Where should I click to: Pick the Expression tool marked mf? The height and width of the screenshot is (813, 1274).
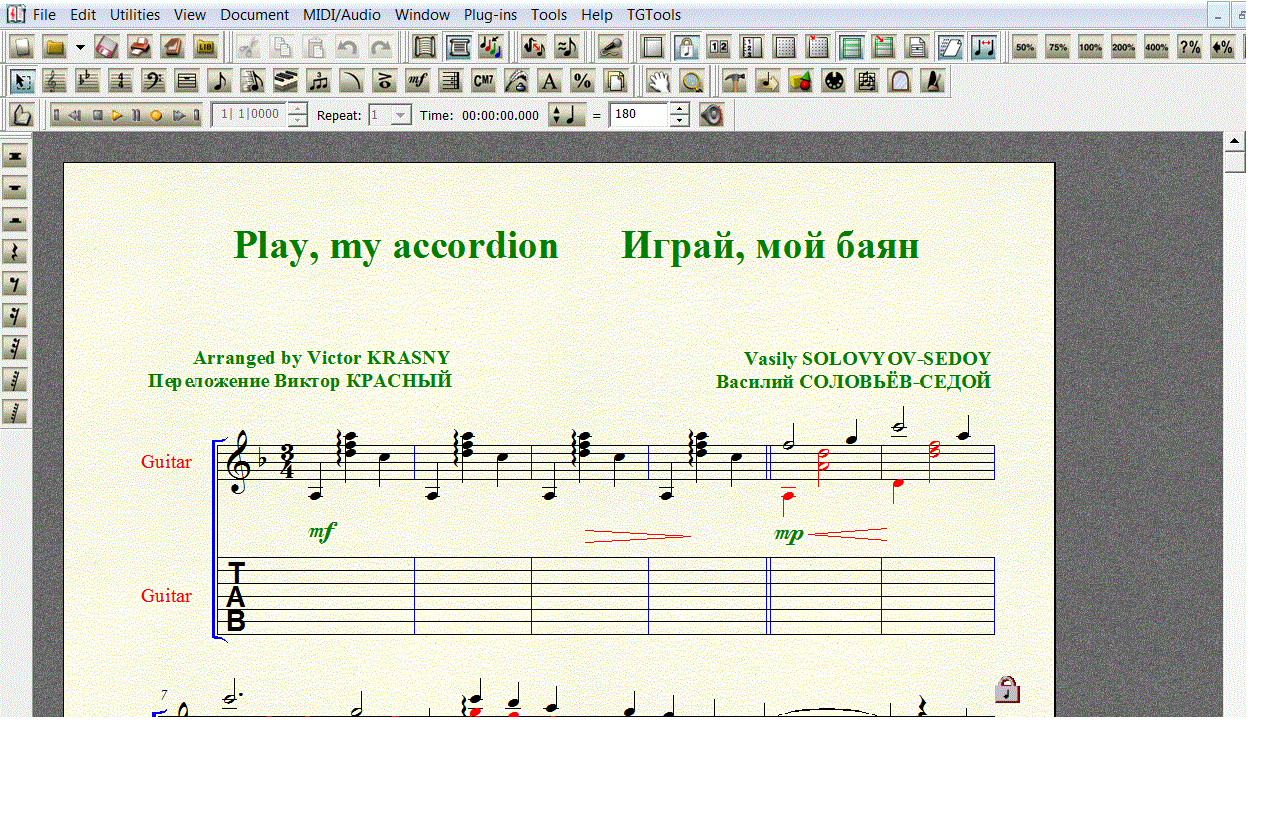click(x=418, y=81)
